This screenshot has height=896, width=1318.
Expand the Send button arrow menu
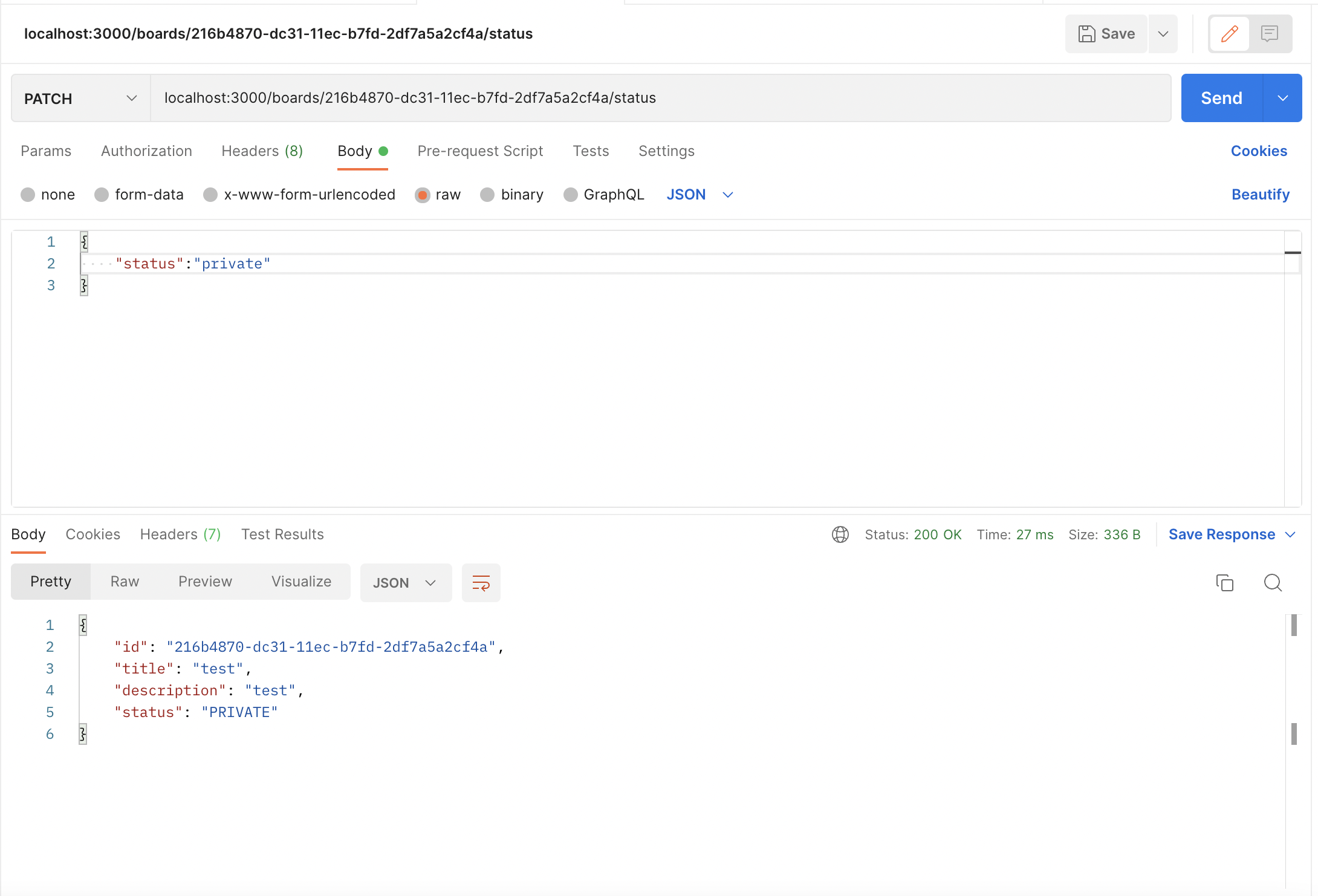1282,99
